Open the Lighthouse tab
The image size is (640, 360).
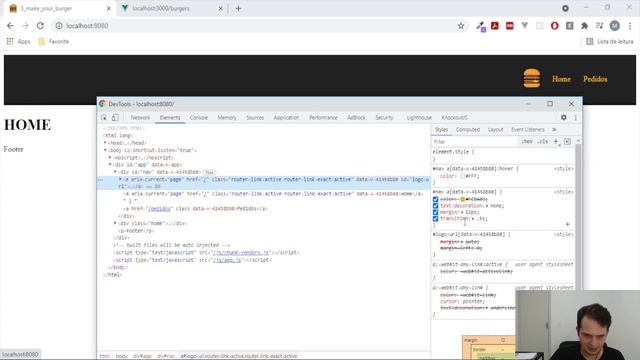[419, 118]
